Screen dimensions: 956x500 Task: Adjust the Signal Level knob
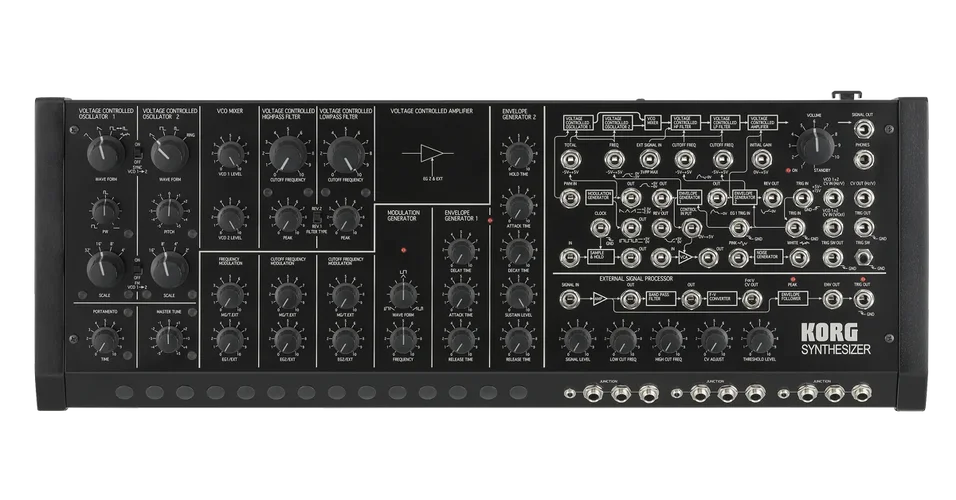(577, 340)
